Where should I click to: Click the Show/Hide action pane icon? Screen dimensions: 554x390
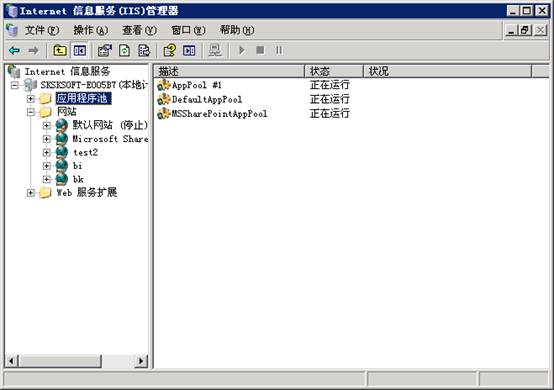(x=189, y=51)
